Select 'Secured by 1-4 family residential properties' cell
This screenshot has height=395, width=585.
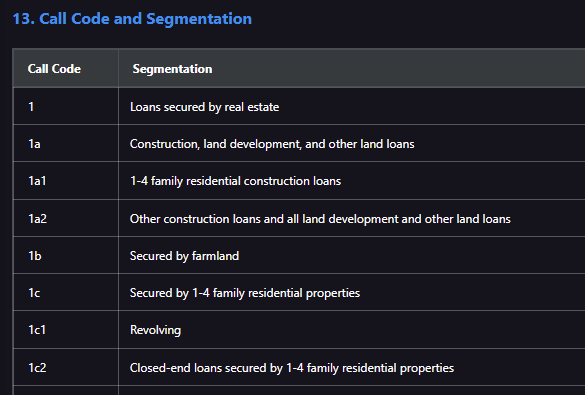352,292
